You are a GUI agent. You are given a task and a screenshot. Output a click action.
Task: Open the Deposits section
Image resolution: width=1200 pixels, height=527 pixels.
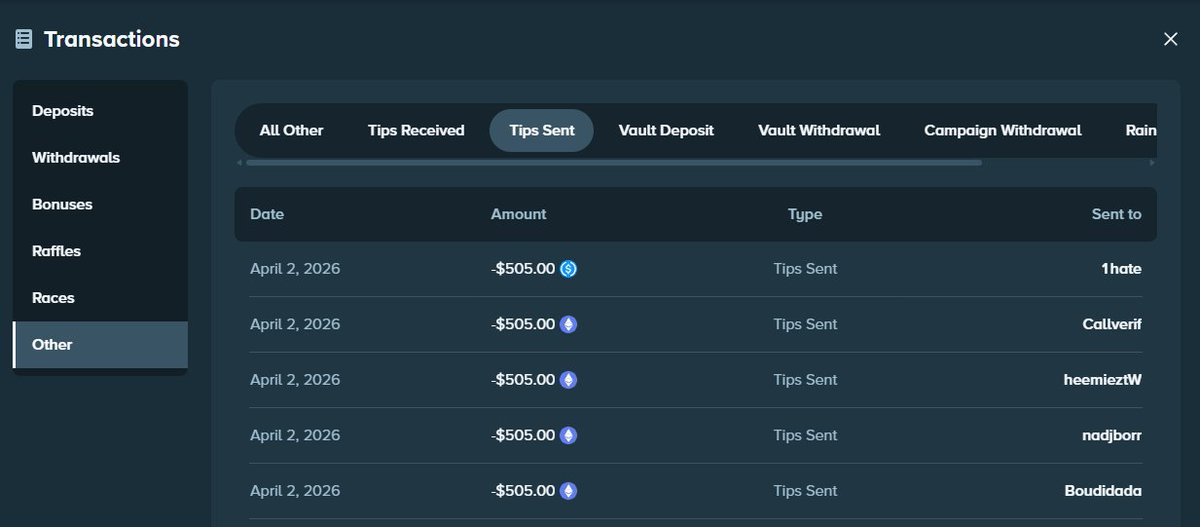coord(100,110)
